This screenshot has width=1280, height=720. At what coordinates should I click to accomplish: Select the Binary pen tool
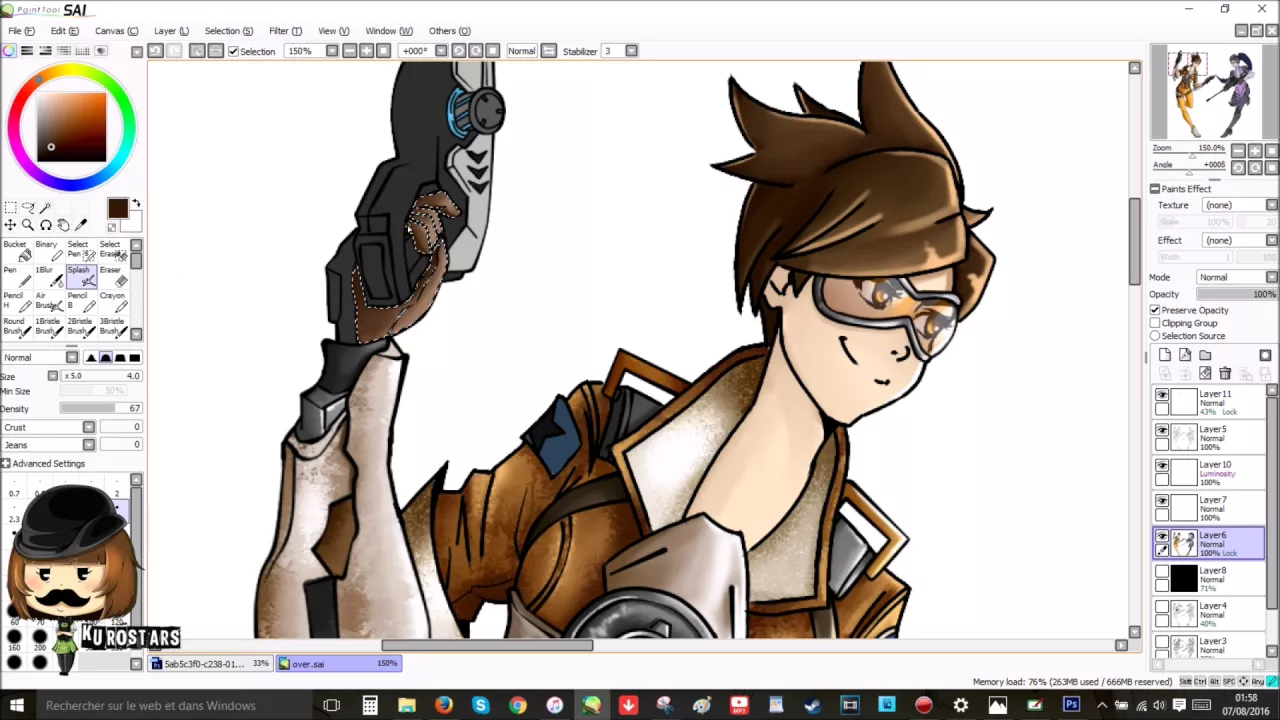point(48,250)
